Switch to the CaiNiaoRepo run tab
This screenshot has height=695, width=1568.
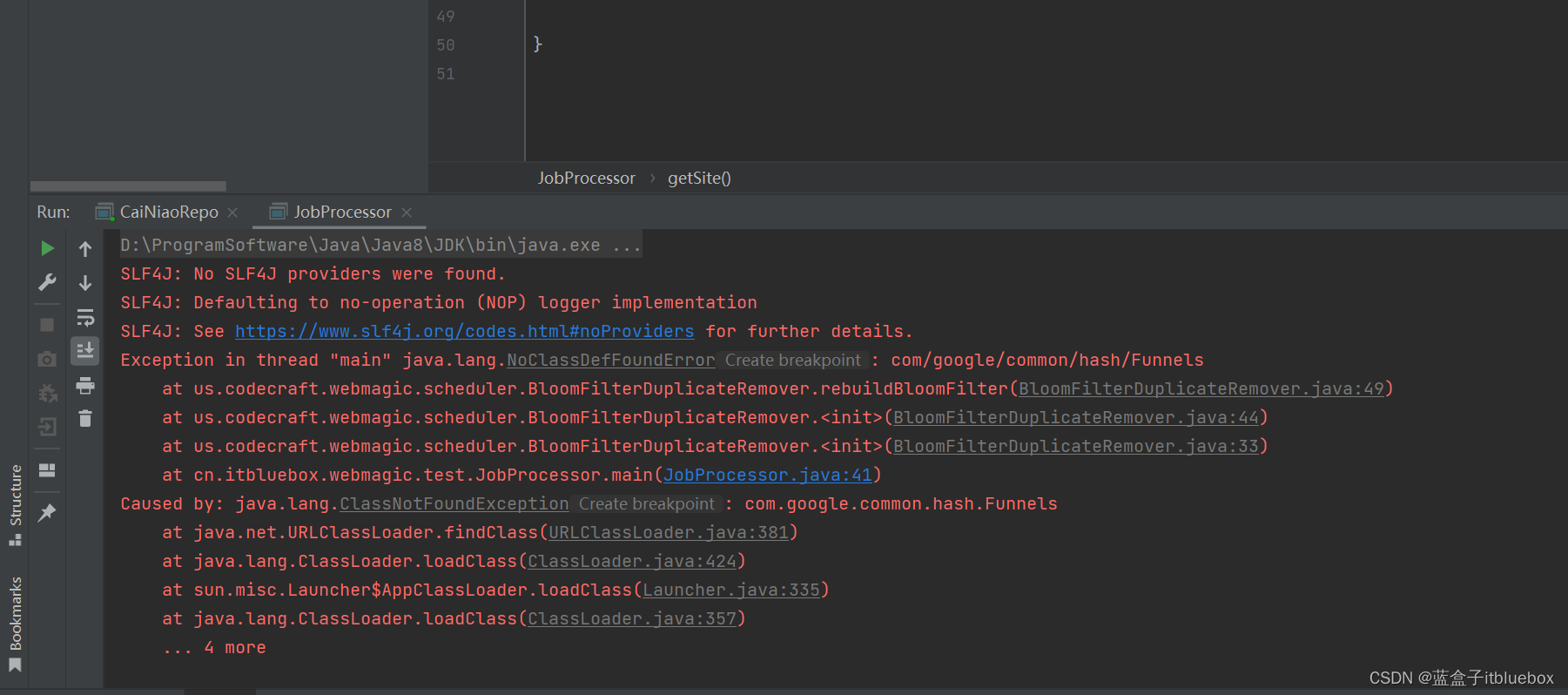tap(168, 212)
